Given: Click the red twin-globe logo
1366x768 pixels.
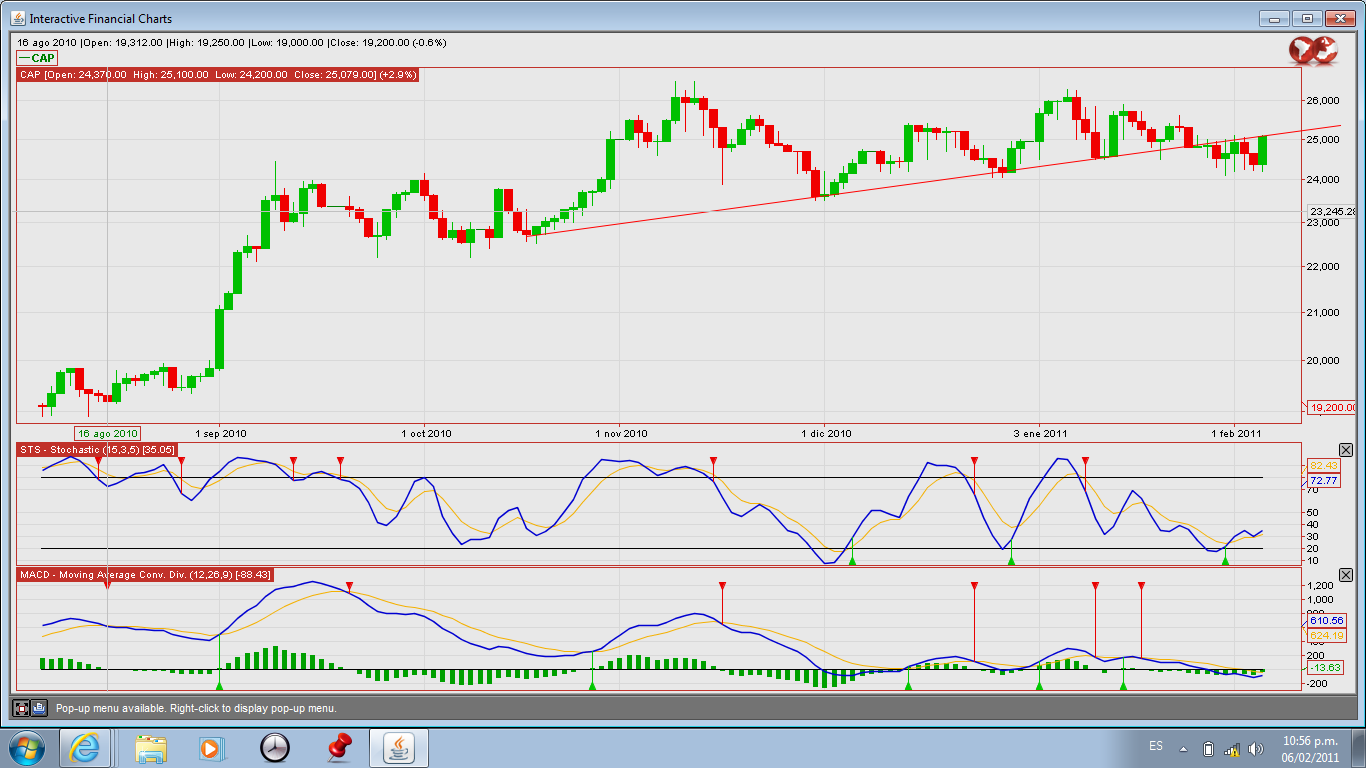Looking at the screenshot, I should [1312, 50].
